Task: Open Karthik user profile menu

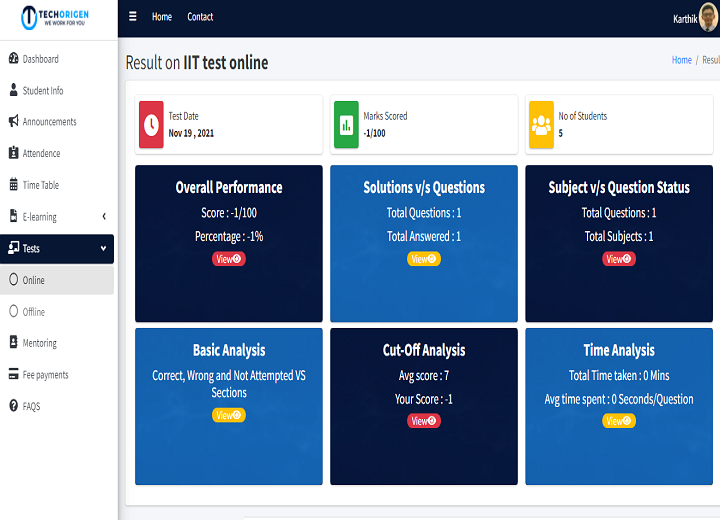Action: coord(695,18)
